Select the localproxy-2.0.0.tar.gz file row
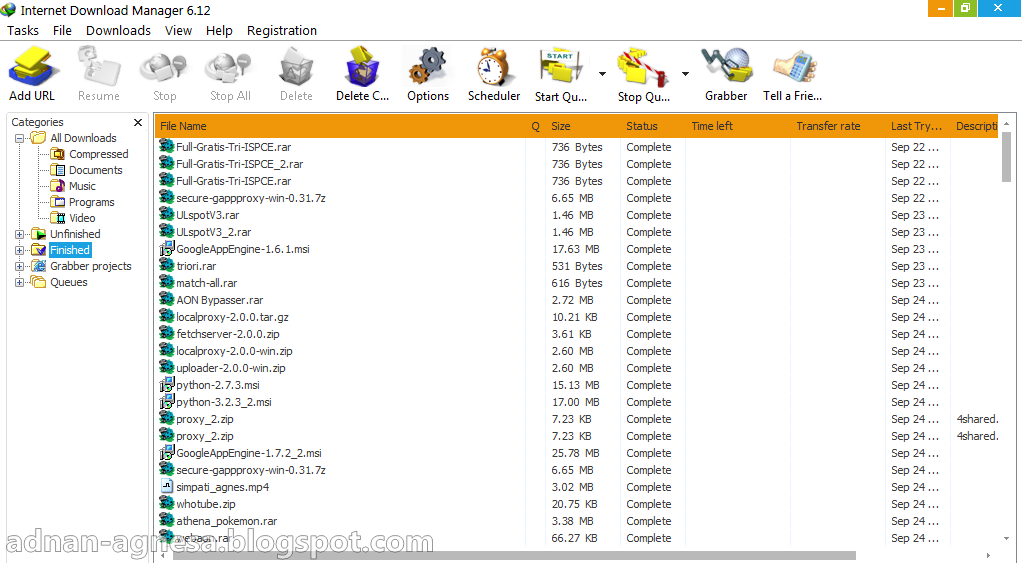The height and width of the screenshot is (563, 1022). point(576,317)
